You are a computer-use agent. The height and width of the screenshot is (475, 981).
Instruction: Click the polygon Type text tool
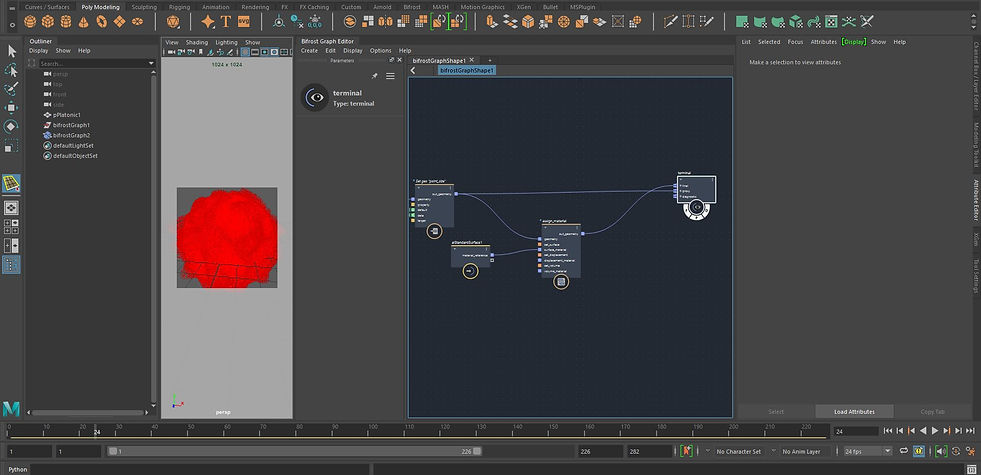(226, 22)
